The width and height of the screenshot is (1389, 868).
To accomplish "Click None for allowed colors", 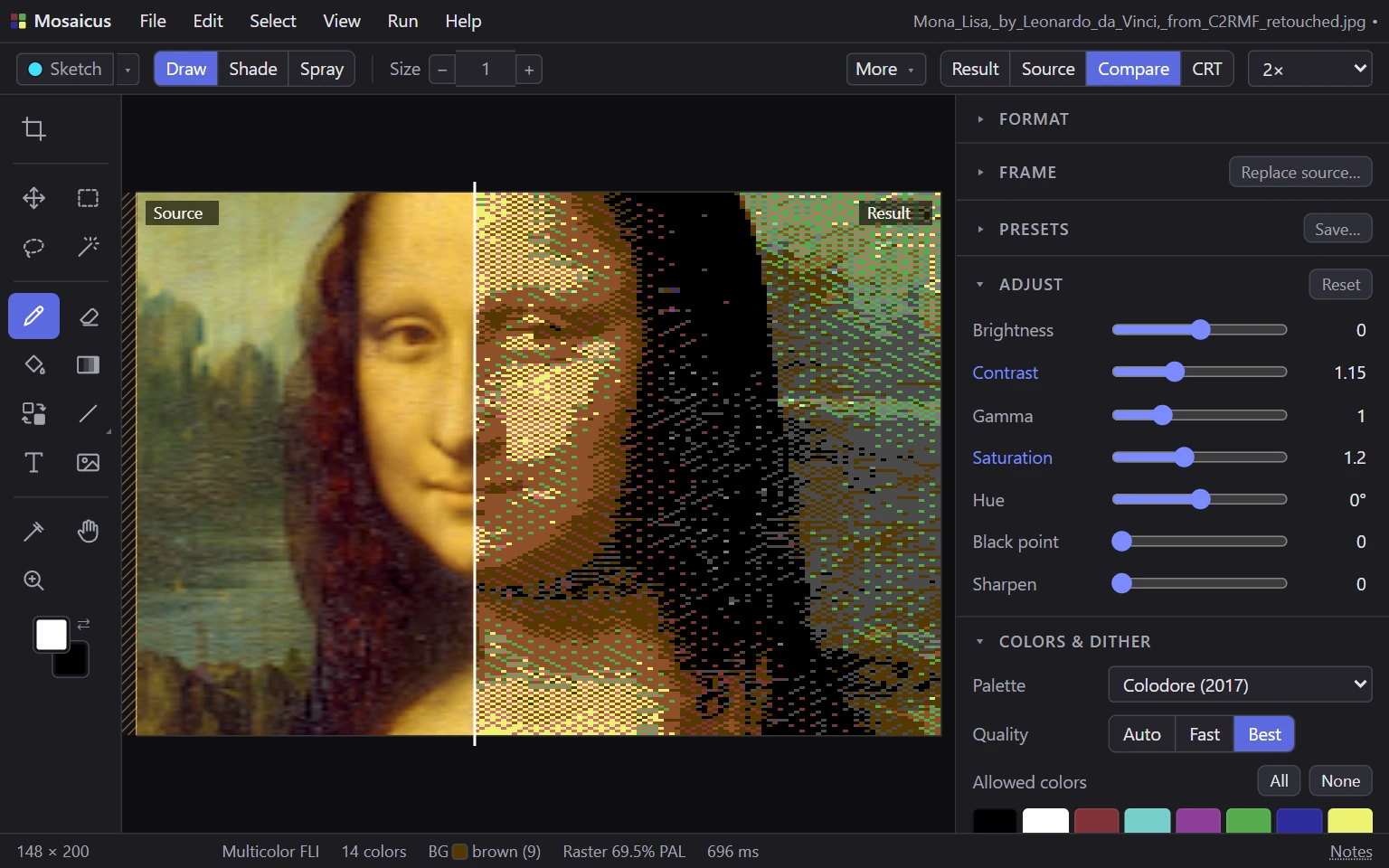I will 1340,780.
